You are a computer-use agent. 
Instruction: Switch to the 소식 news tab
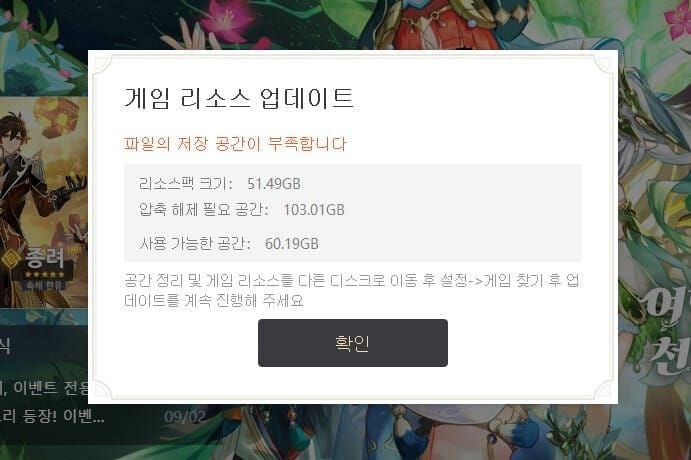[x=5, y=347]
